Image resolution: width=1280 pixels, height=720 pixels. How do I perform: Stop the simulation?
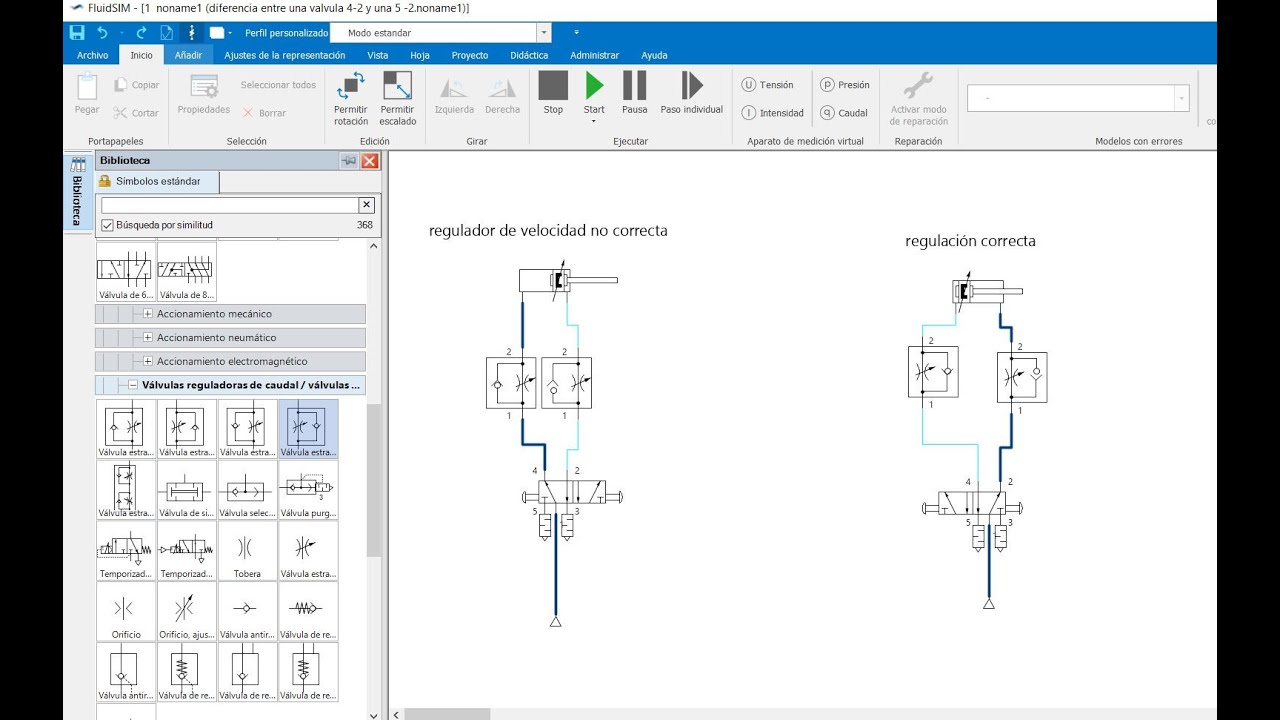[553, 93]
